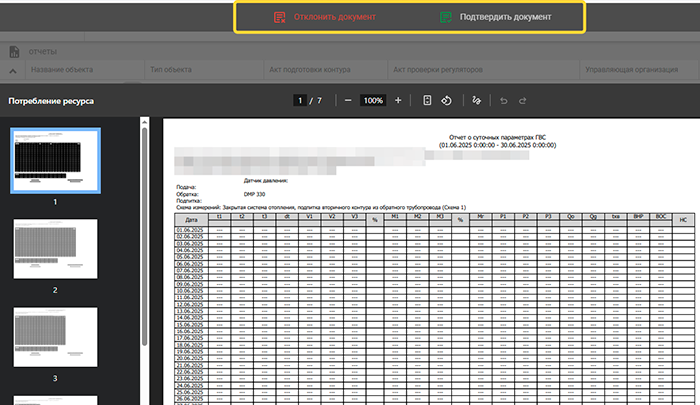Click the page number input field
Viewport: 700px width, 405px height.
click(298, 101)
